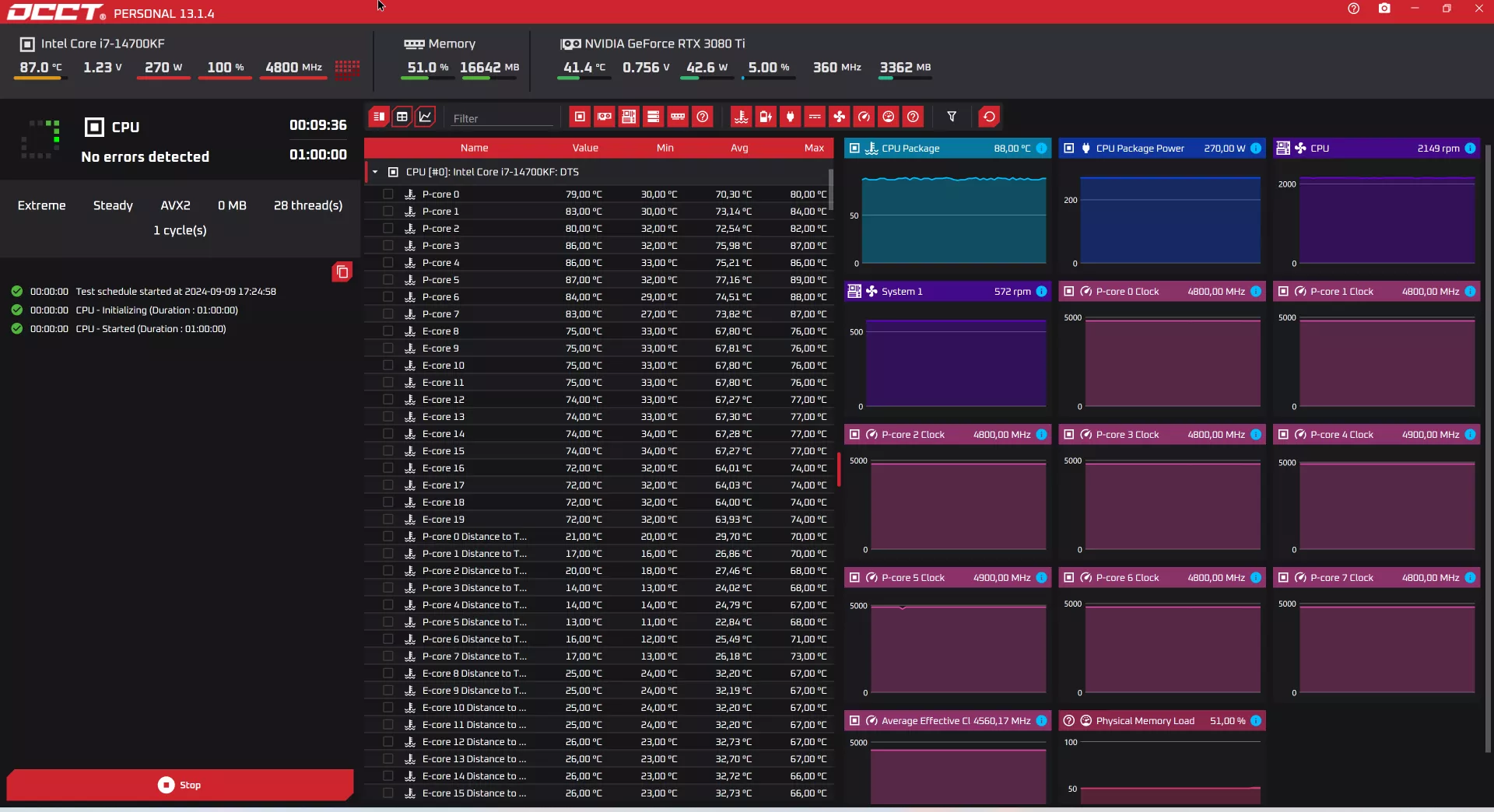Sort the table by the Value column
The image size is (1494, 812).
point(585,148)
